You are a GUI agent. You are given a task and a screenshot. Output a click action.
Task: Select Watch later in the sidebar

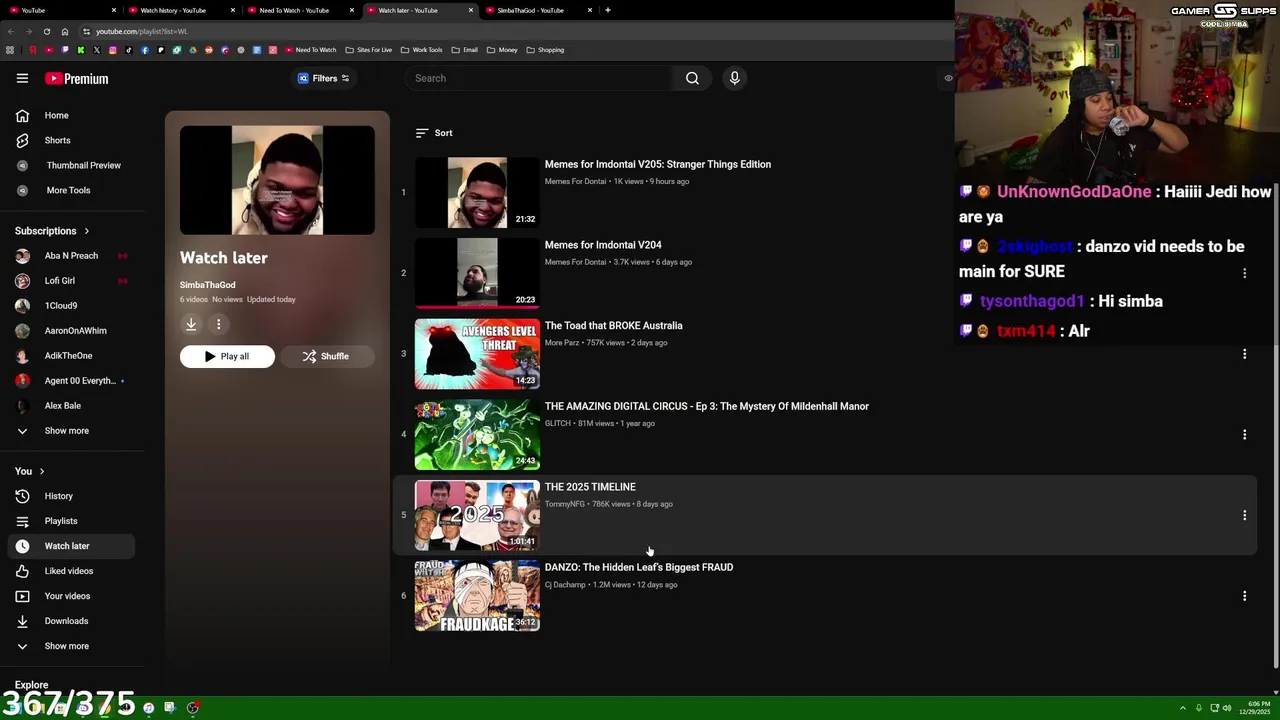(x=70, y=546)
